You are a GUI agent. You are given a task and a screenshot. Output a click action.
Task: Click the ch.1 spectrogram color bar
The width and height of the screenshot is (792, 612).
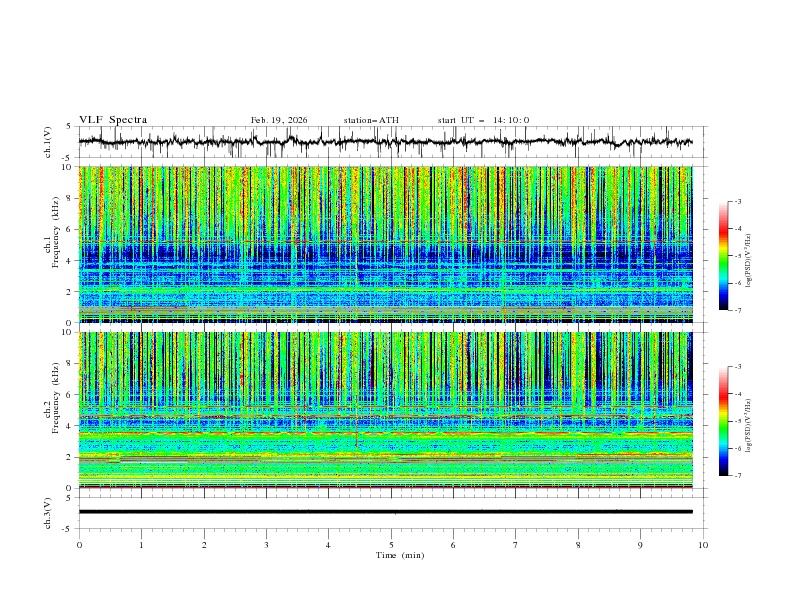click(x=723, y=256)
